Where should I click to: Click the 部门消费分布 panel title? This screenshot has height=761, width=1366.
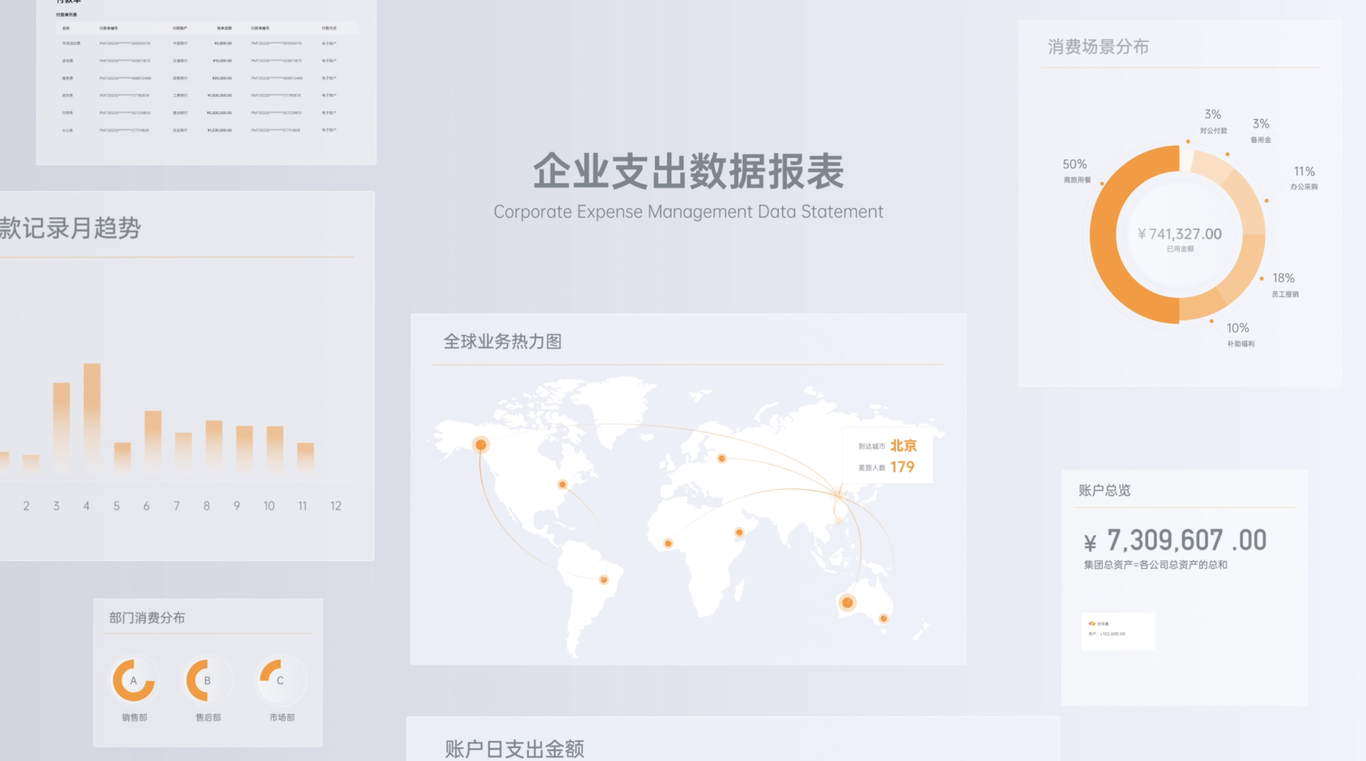point(147,618)
